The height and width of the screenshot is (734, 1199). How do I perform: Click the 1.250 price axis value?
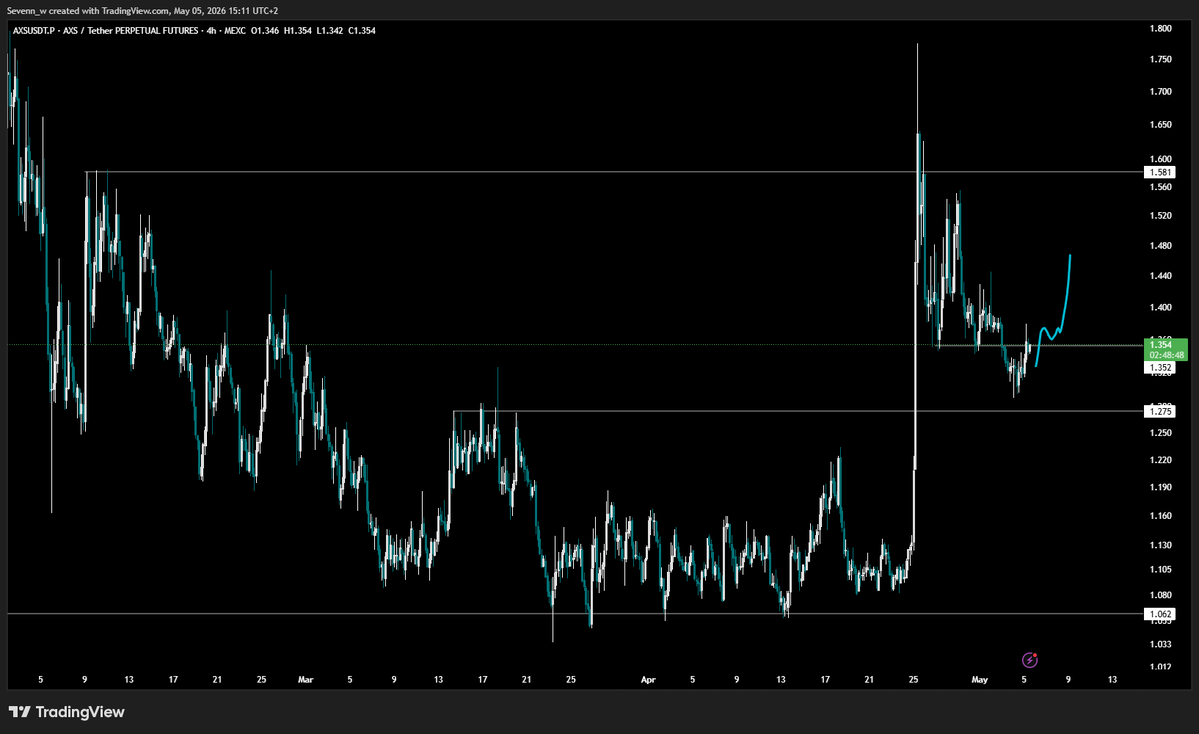coord(1160,433)
